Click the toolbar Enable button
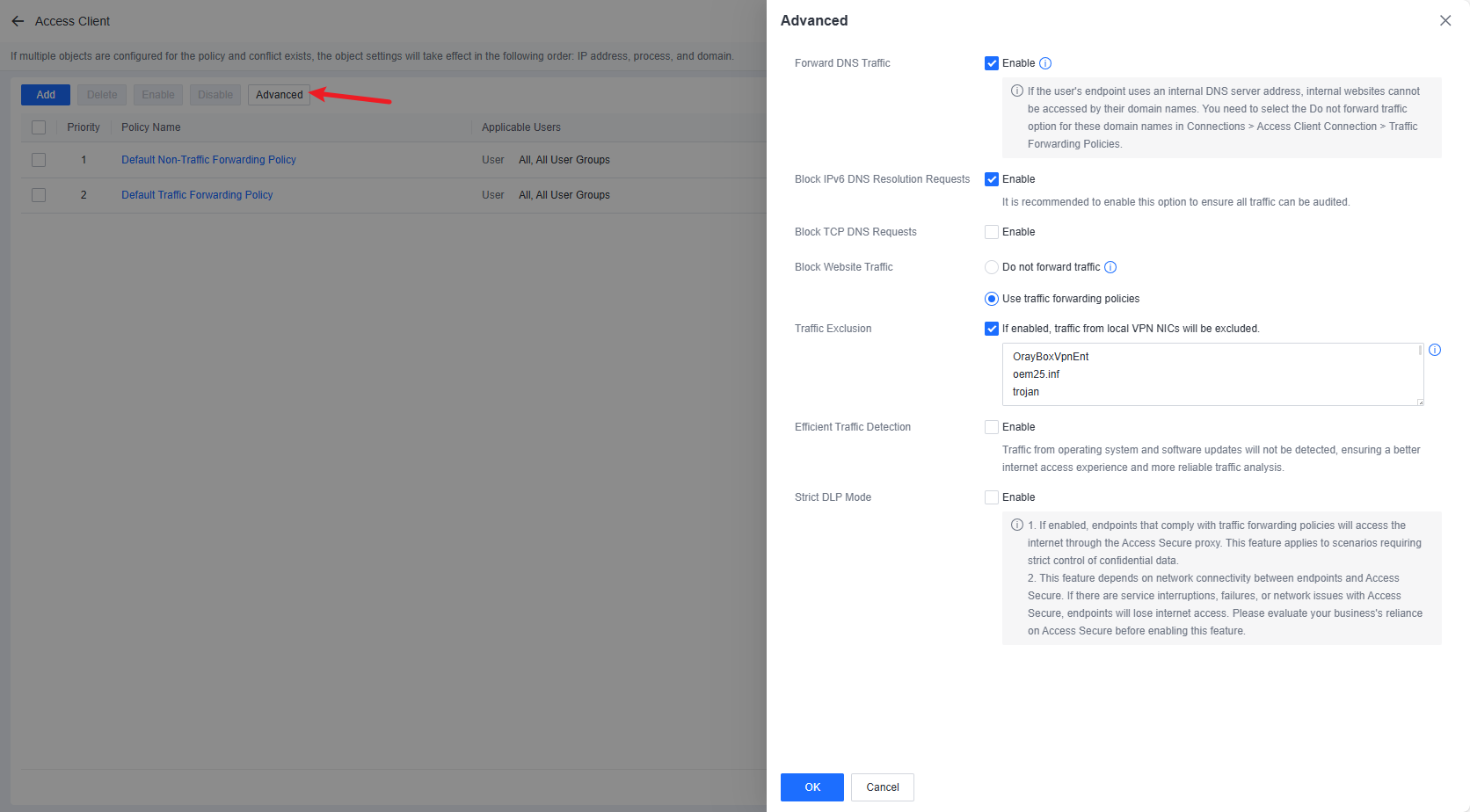 pyautogui.click(x=158, y=95)
